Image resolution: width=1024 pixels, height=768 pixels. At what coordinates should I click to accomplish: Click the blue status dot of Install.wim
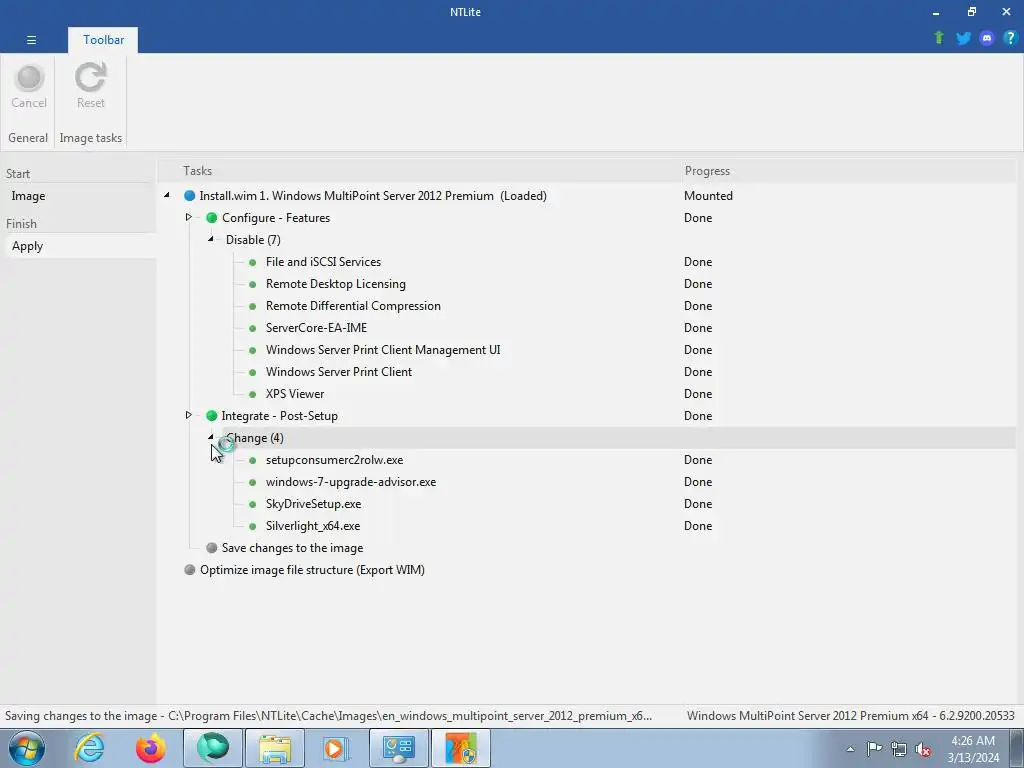[189, 195]
